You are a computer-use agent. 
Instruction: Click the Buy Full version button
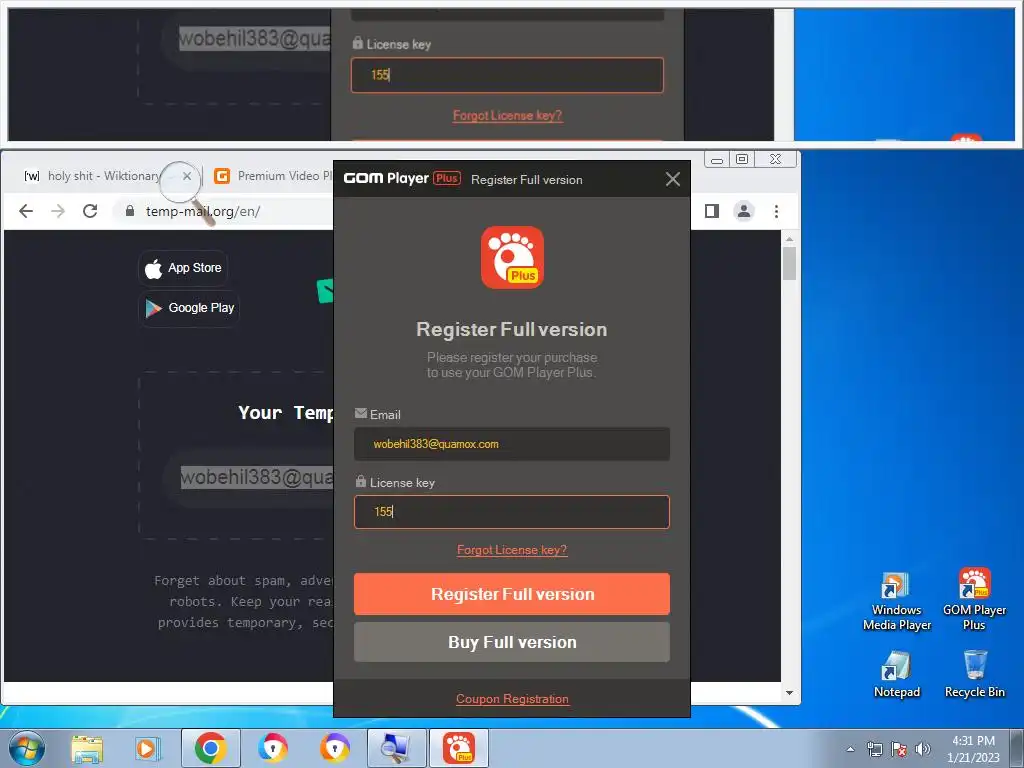pyautogui.click(x=512, y=642)
